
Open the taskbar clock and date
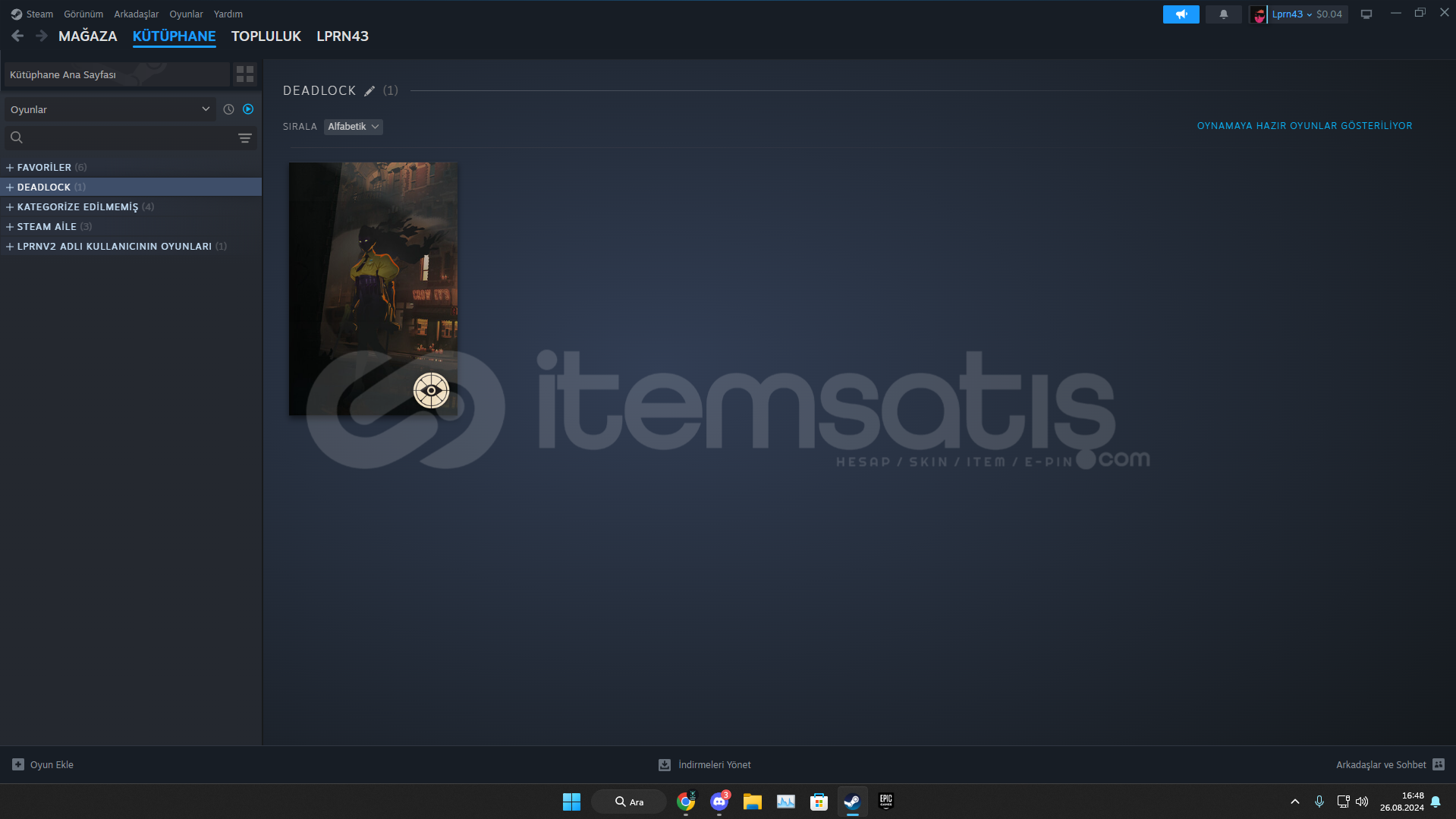point(1401,802)
